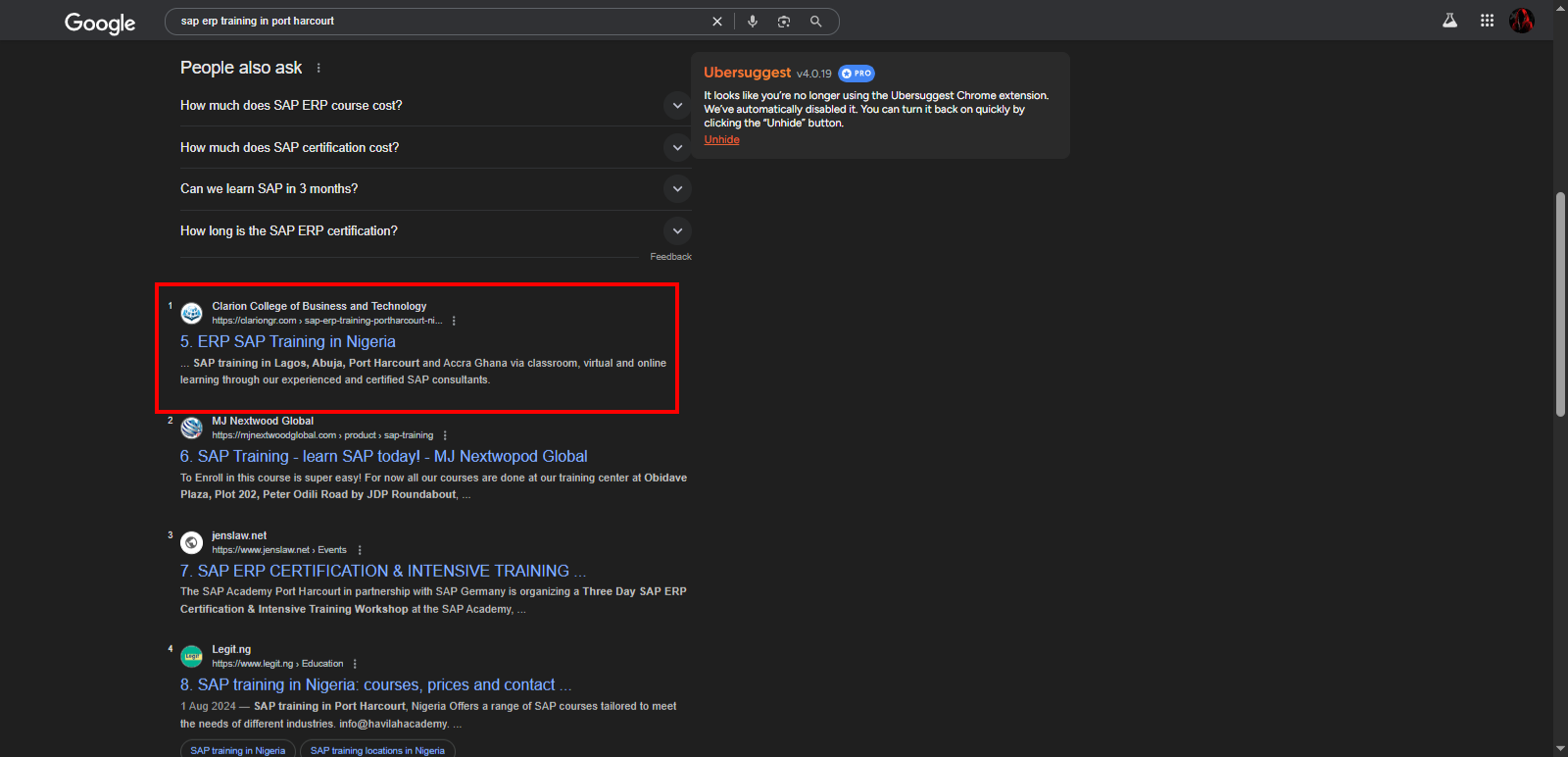Click the Legit.ng favicon
The width and height of the screenshot is (1568, 757).
coord(192,657)
